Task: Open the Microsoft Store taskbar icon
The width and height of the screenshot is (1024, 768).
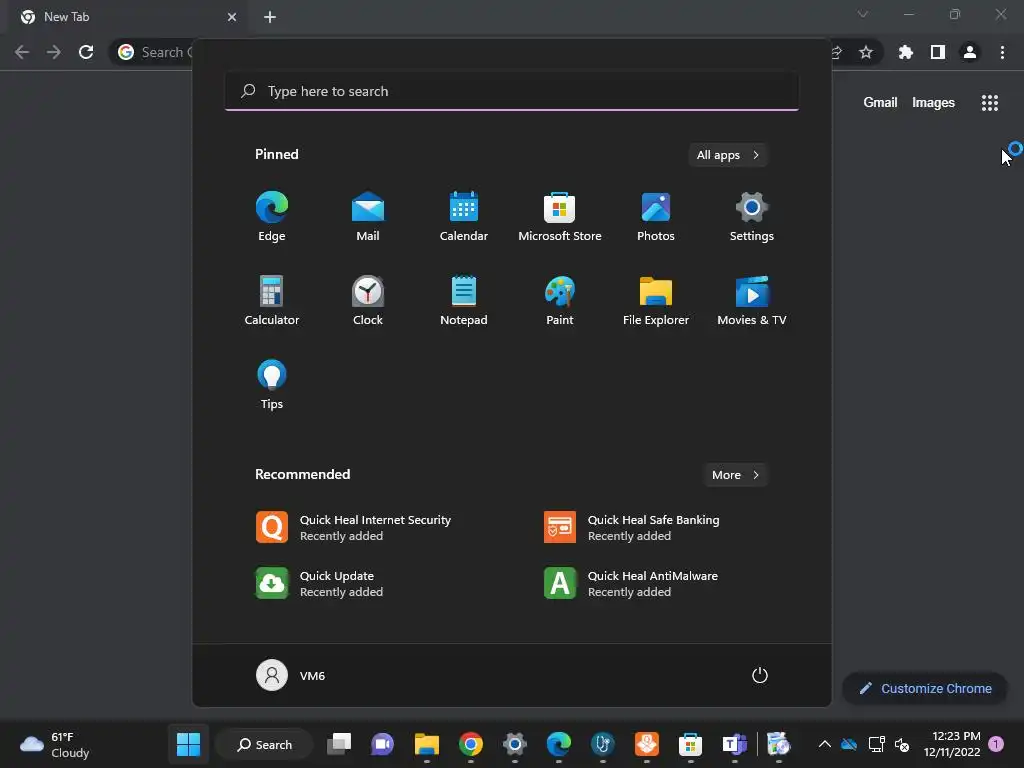Action: point(690,744)
